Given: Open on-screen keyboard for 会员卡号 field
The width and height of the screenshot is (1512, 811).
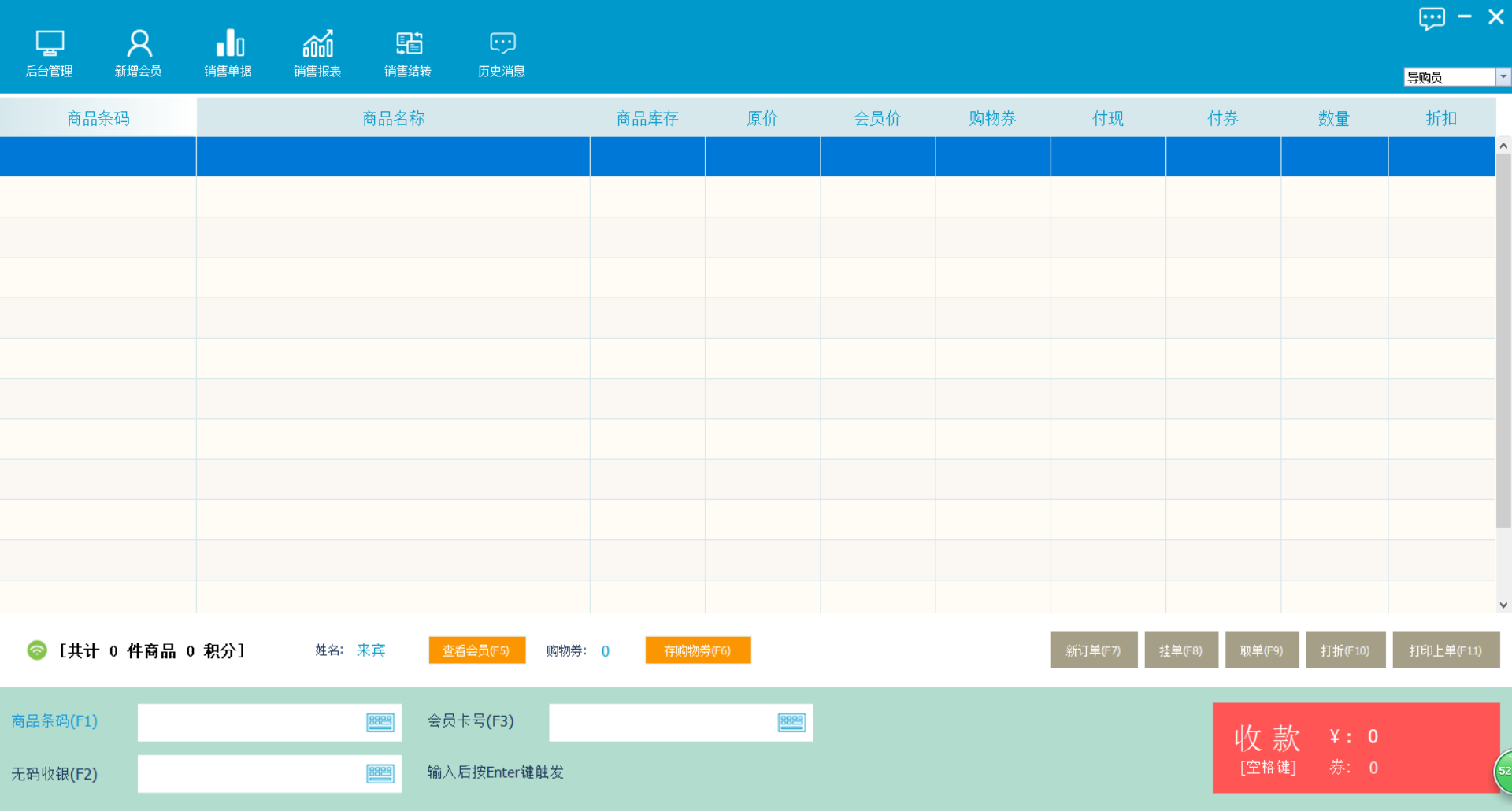Looking at the screenshot, I should click(791, 722).
